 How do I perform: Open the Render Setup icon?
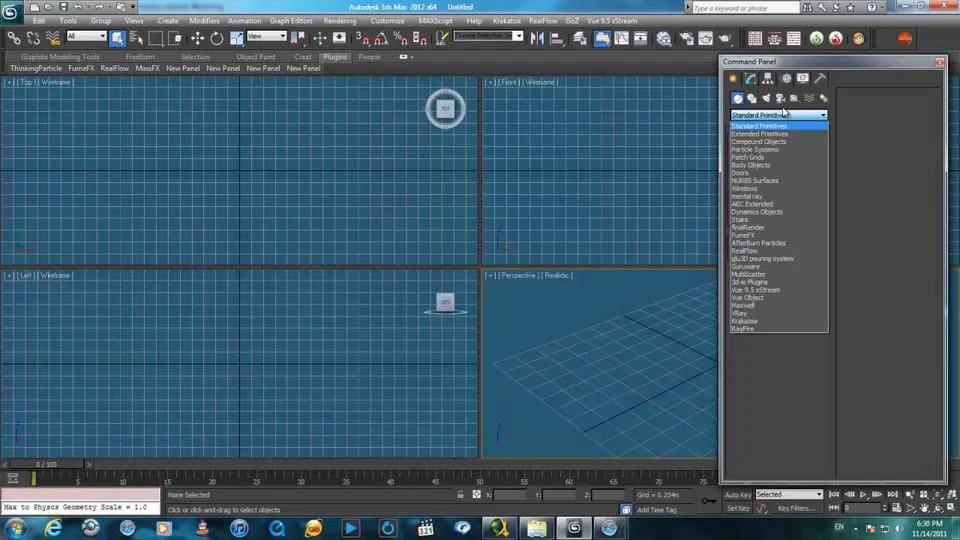point(686,39)
